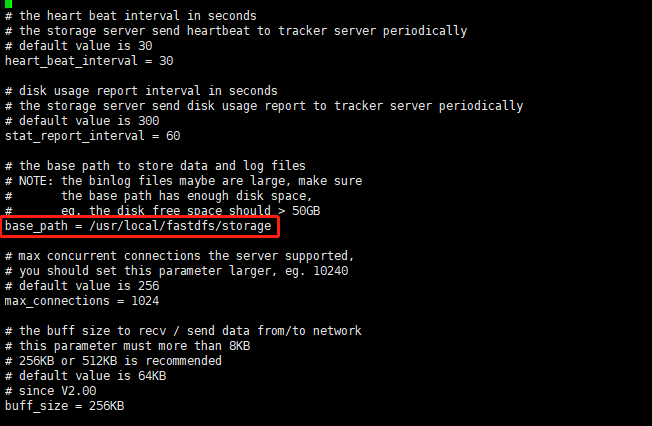Click the comment 'since V2.00'

point(57,391)
